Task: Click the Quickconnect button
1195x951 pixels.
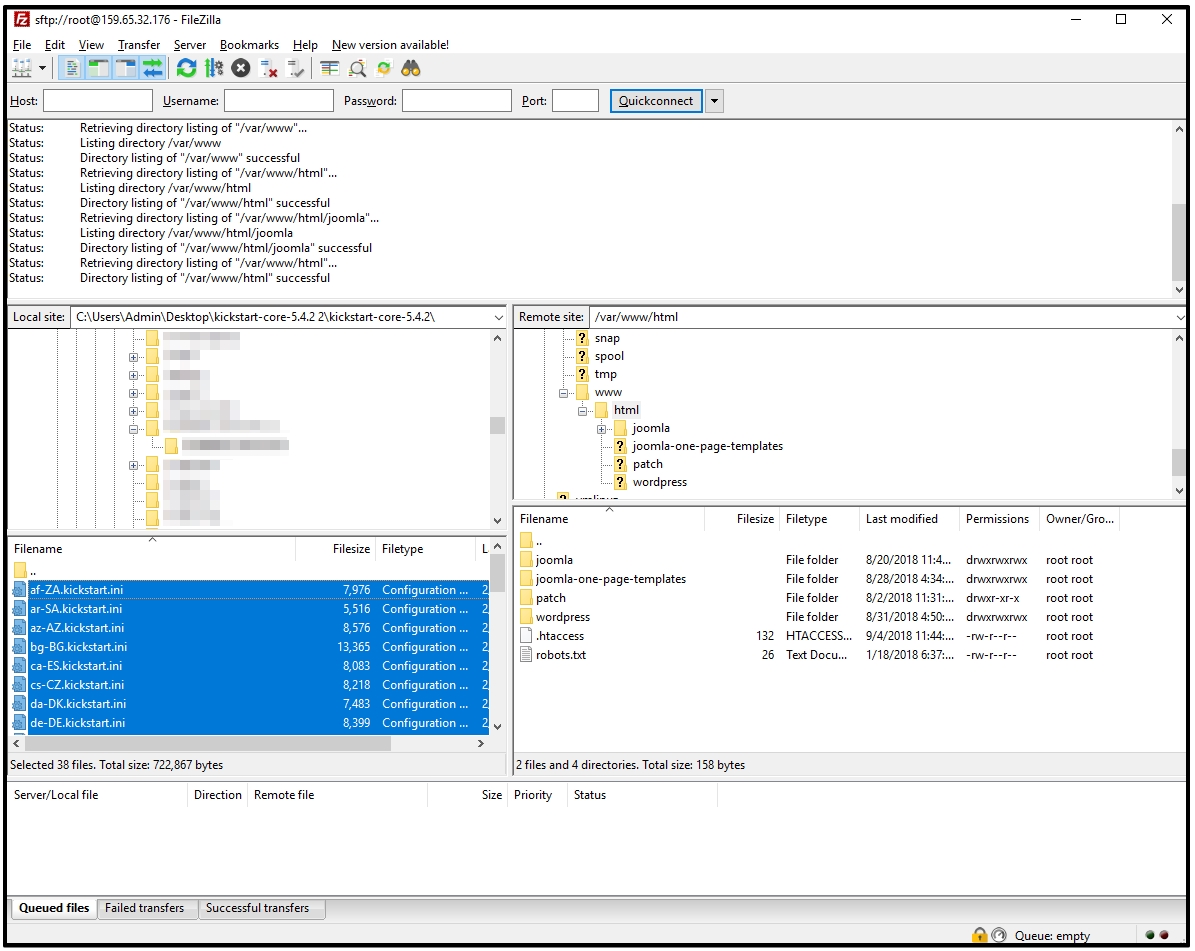Action: click(656, 101)
